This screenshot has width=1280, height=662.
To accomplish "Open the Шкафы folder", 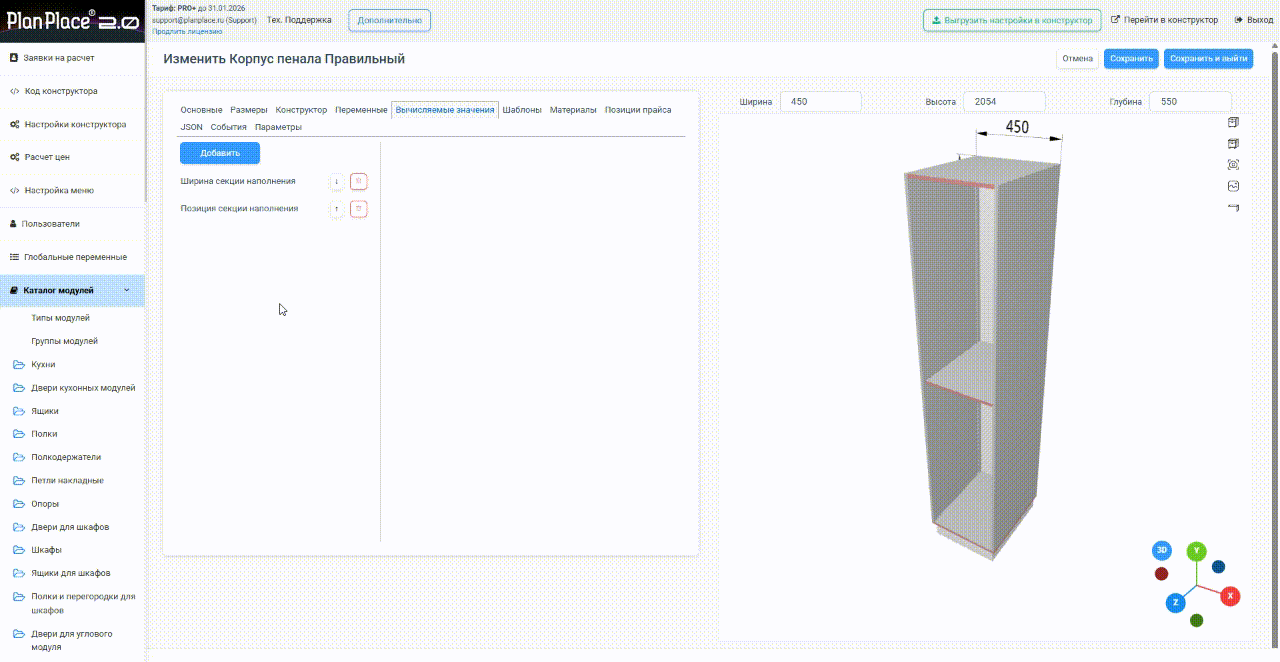I will (x=46, y=550).
